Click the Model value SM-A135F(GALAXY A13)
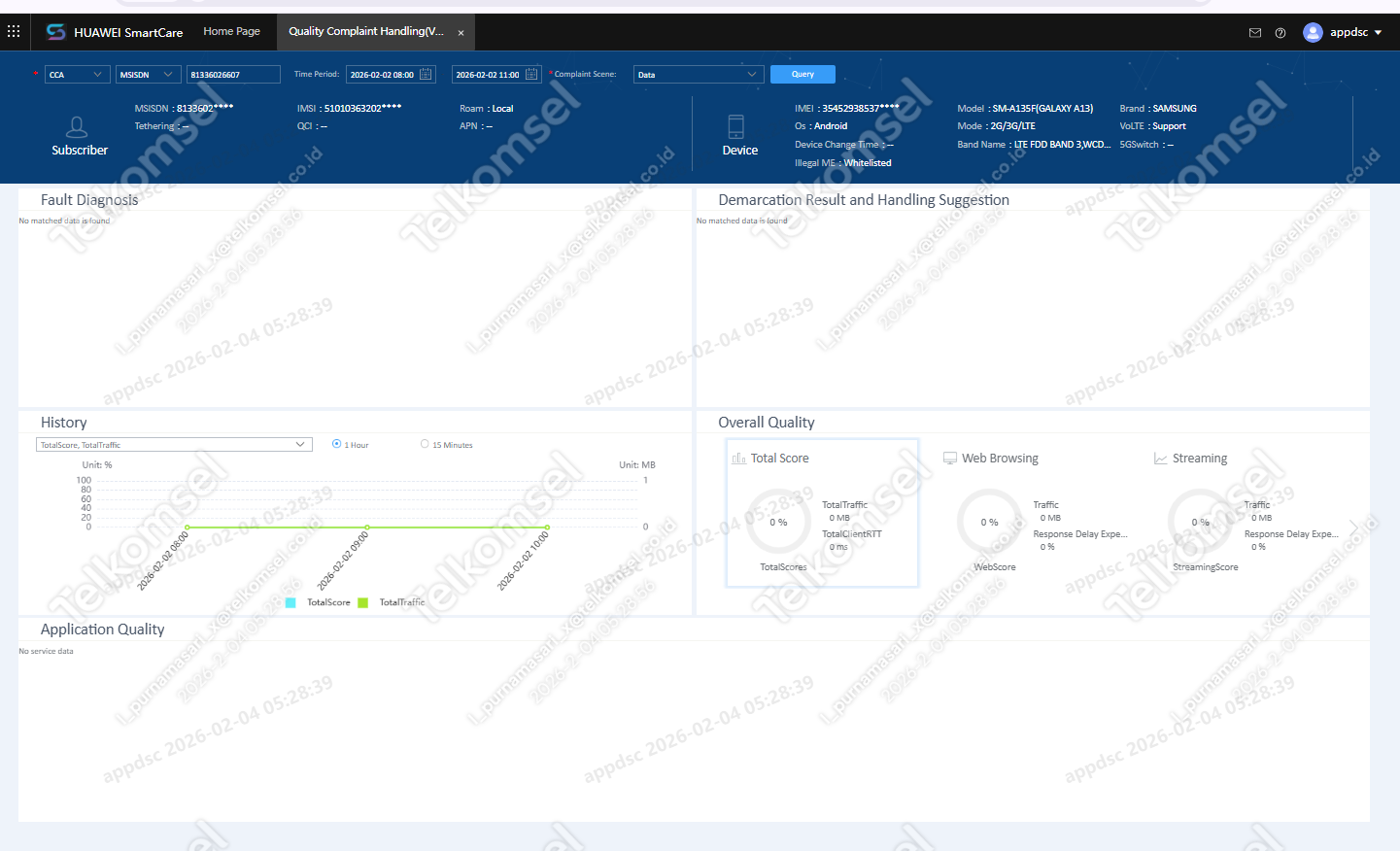 click(1042, 109)
